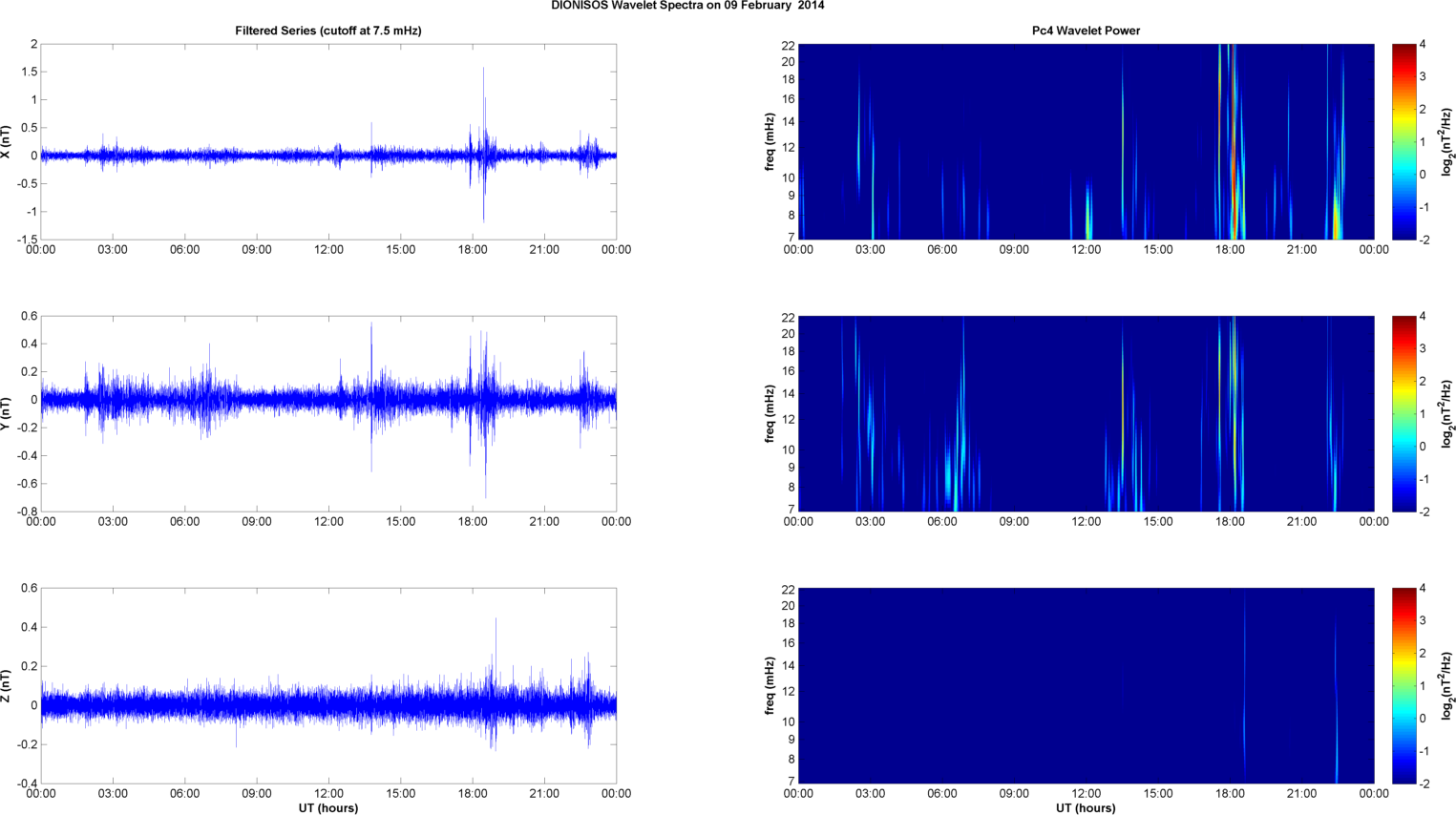Click the 'Filtered Series (cutoff at 7.5 mHz)' heading
1456x815 pixels.
pyautogui.click(x=328, y=31)
